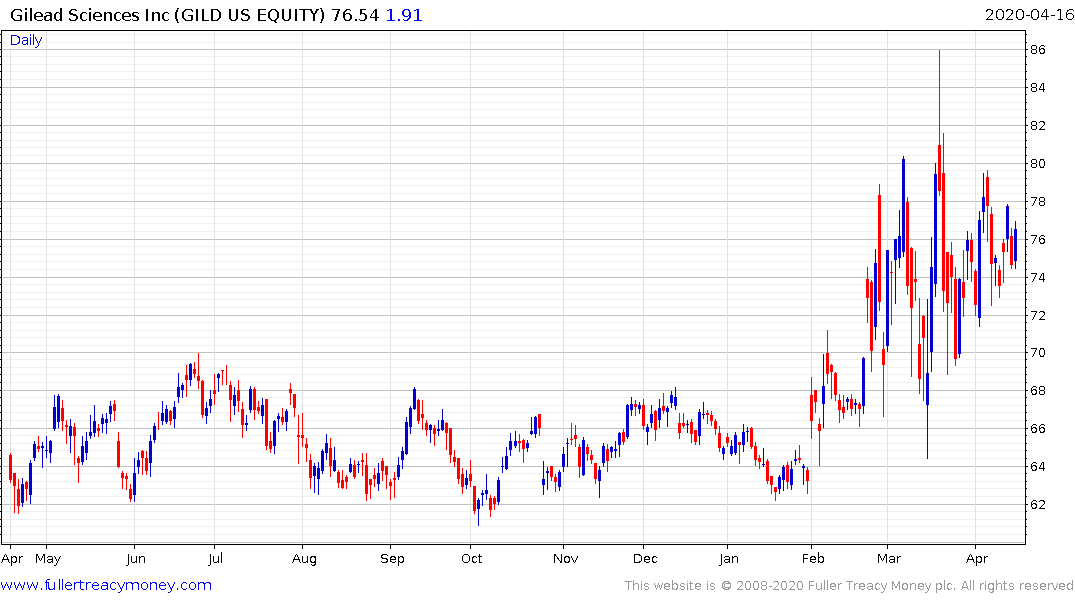Click the Mar month label on time axis
Viewport: 1075px width, 600px height.
tap(889, 559)
